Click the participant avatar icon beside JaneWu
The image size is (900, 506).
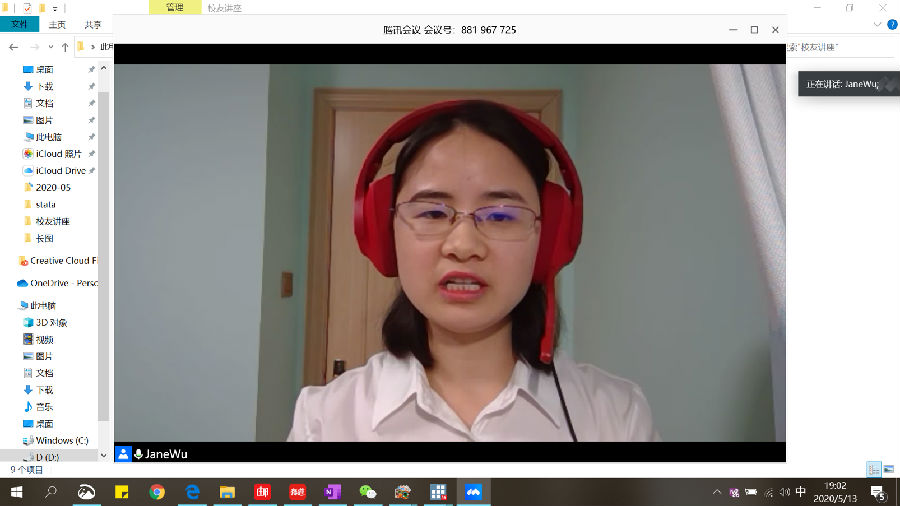124,454
